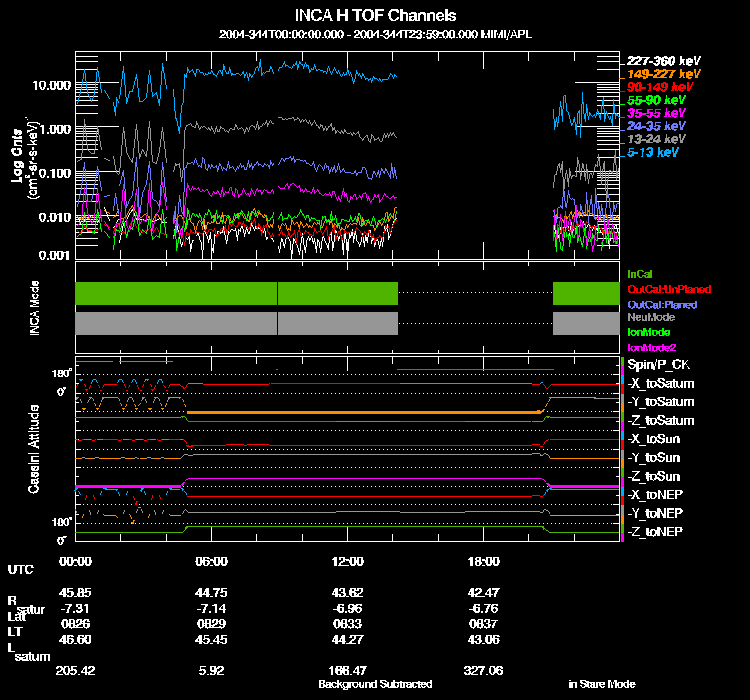Click the 5-13 keV legend label

[653, 152]
